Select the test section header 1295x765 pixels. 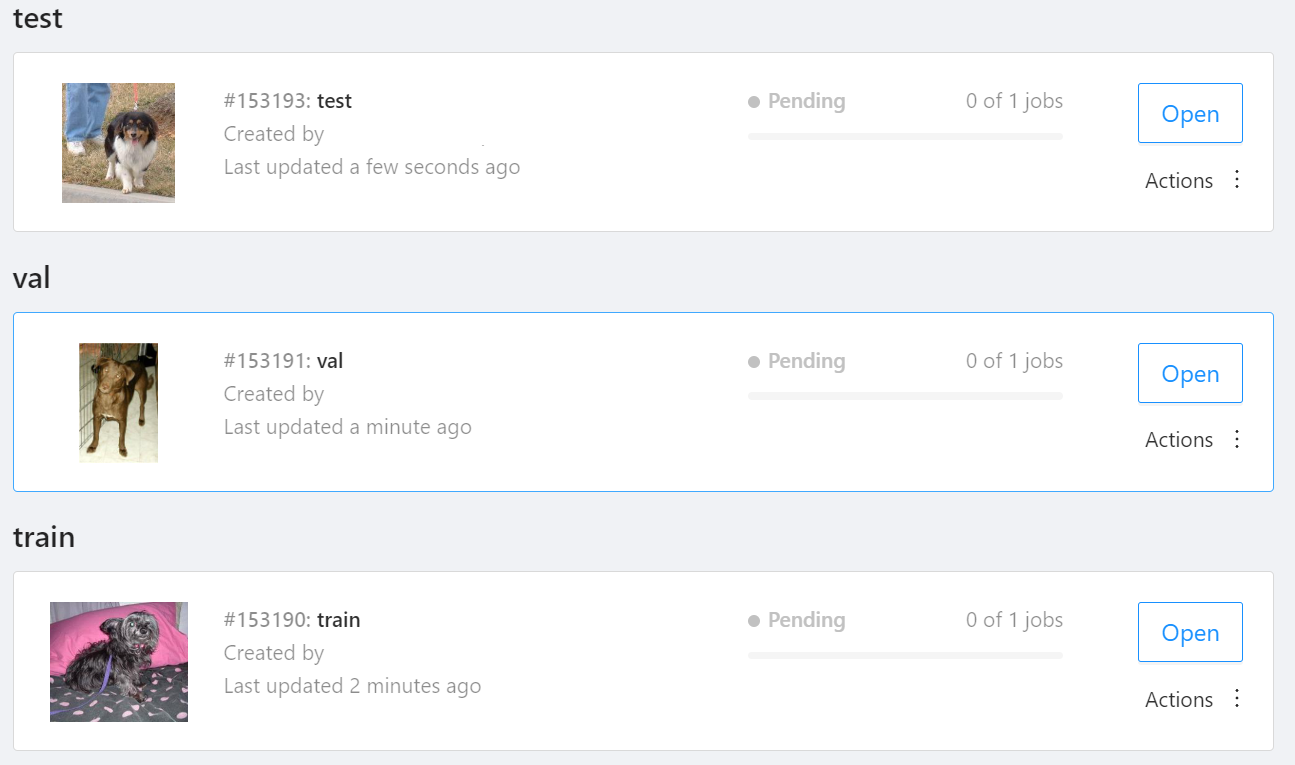pyautogui.click(x=37, y=18)
